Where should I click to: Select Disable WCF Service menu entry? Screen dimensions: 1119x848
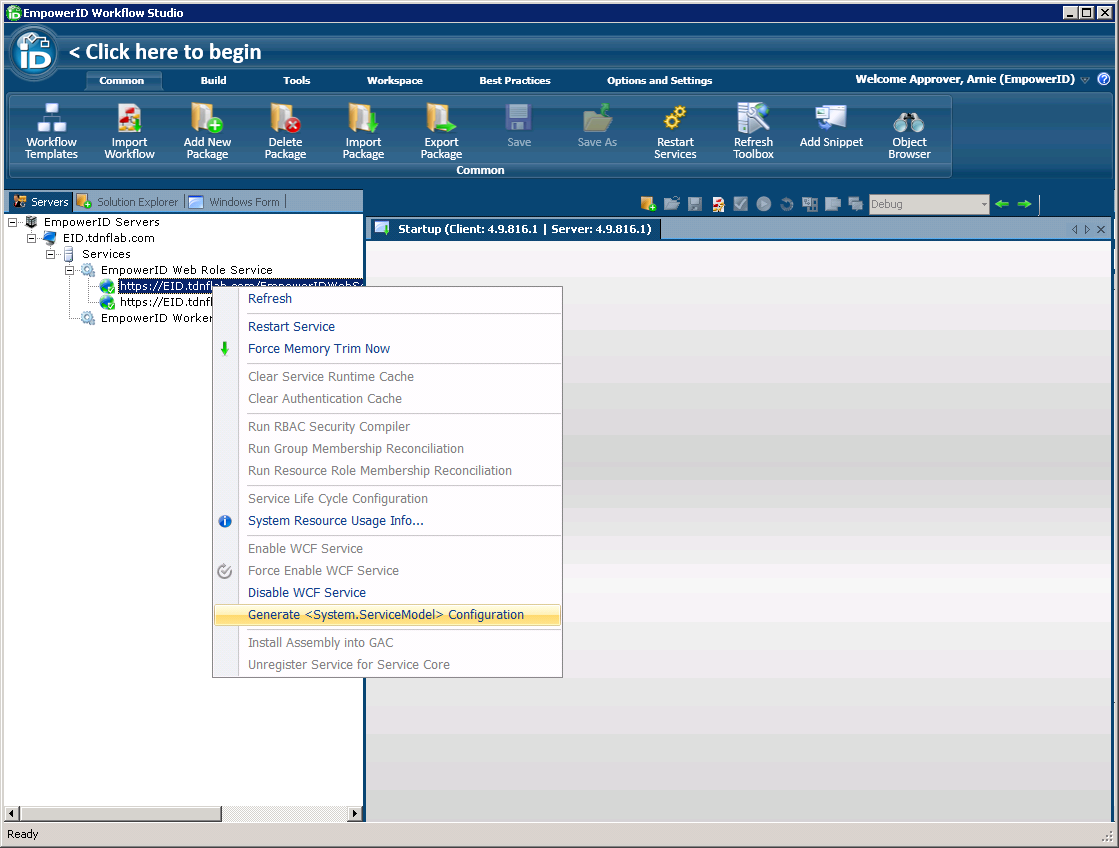coord(306,593)
